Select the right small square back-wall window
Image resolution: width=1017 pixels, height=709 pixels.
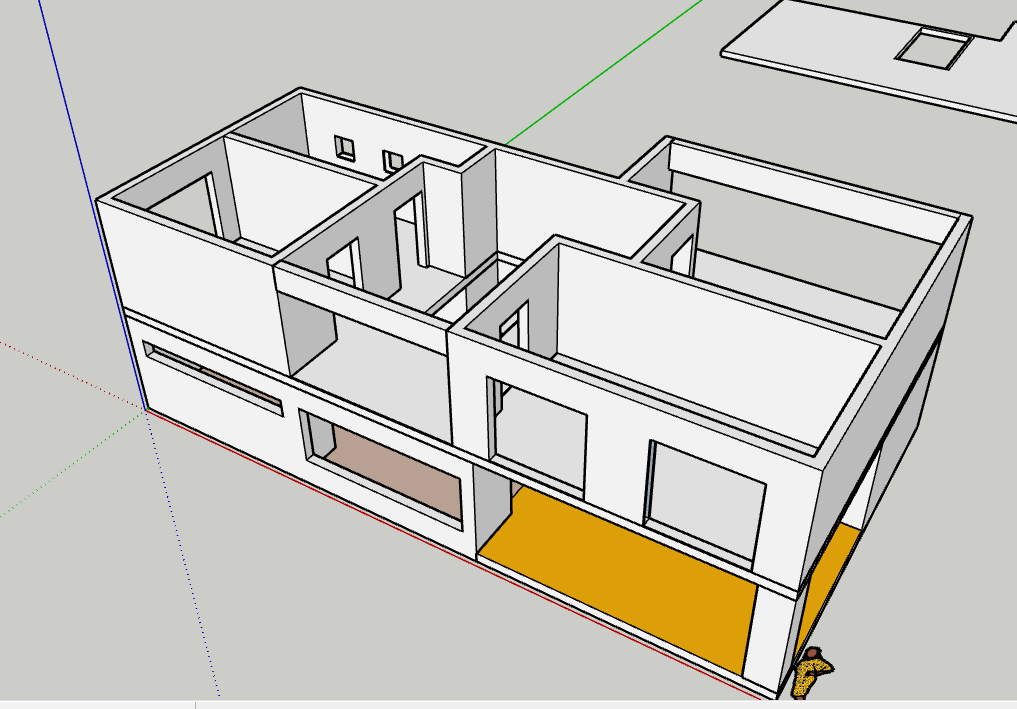coord(392,161)
